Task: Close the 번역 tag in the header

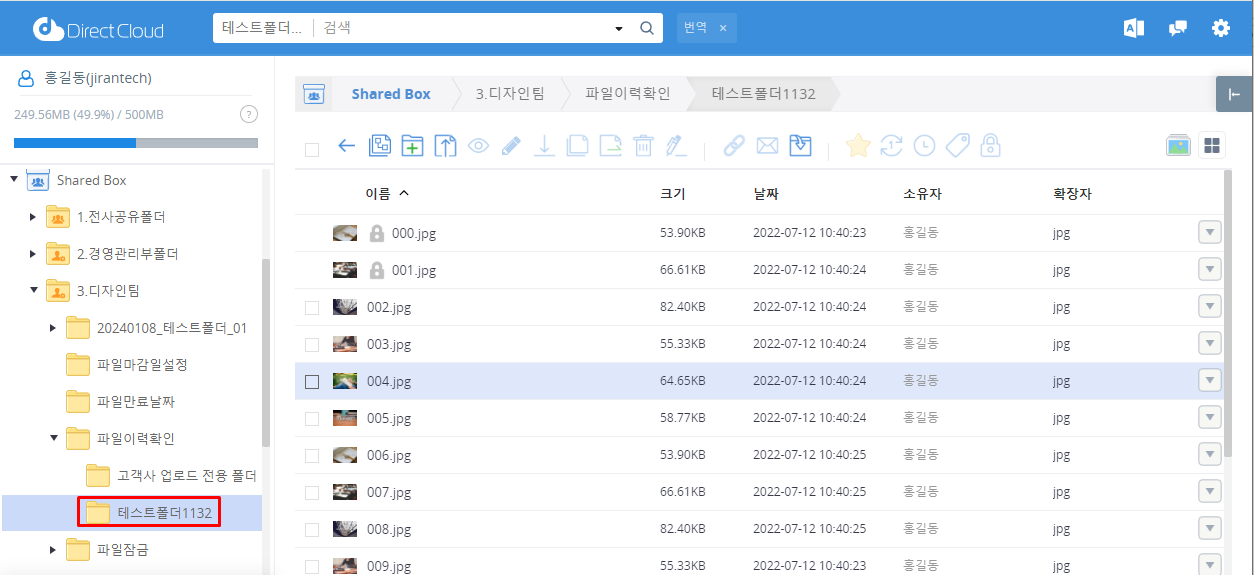Action: (723, 28)
